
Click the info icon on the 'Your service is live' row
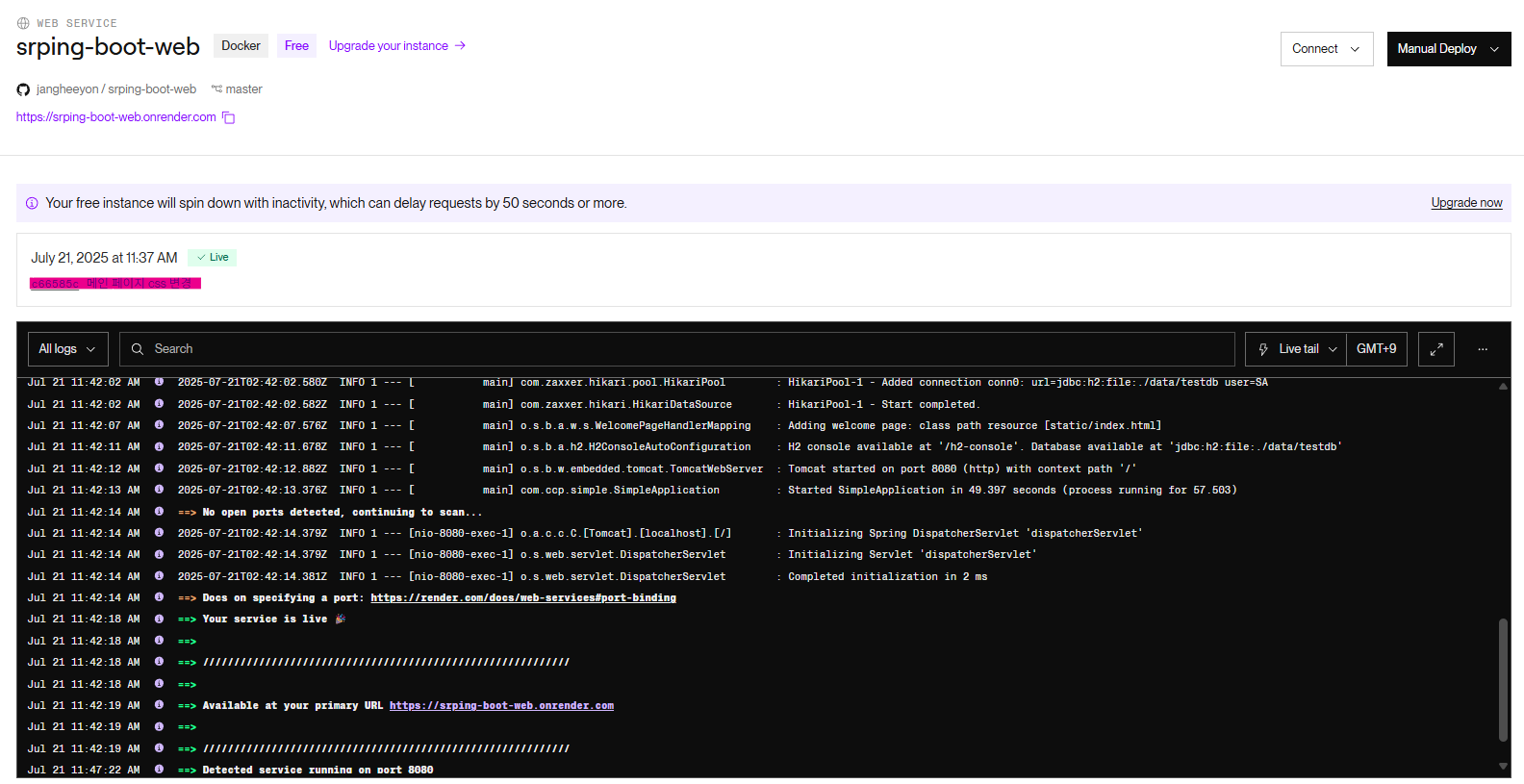pos(159,619)
